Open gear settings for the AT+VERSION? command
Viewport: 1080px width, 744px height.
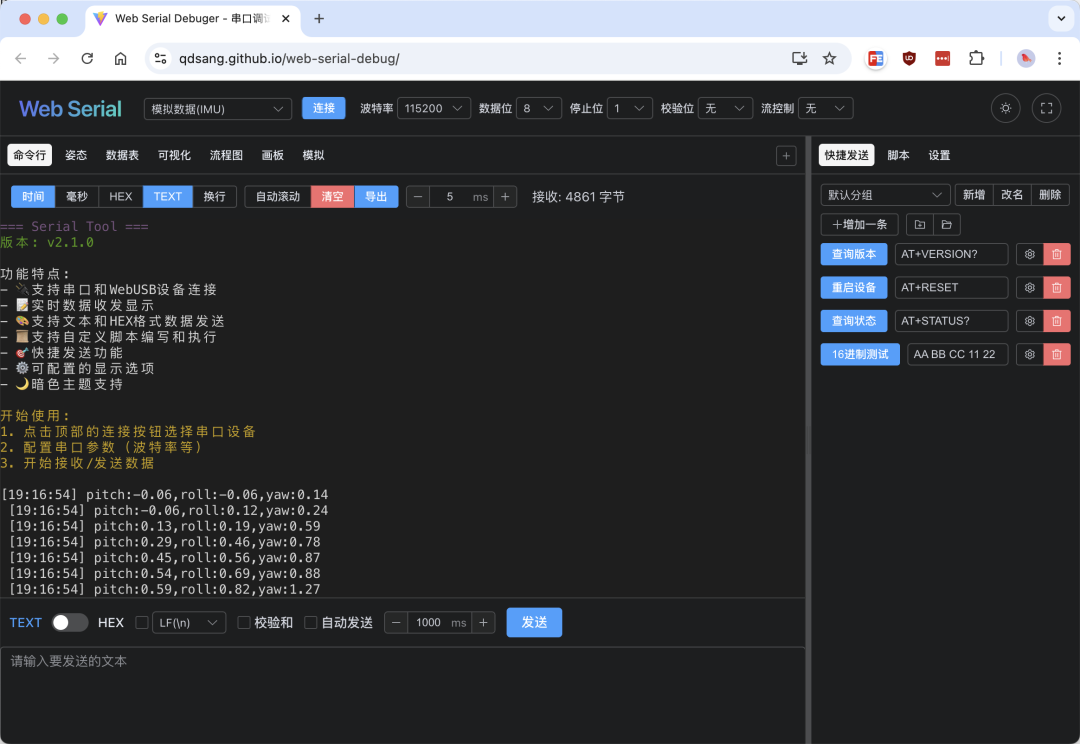tap(1029, 254)
